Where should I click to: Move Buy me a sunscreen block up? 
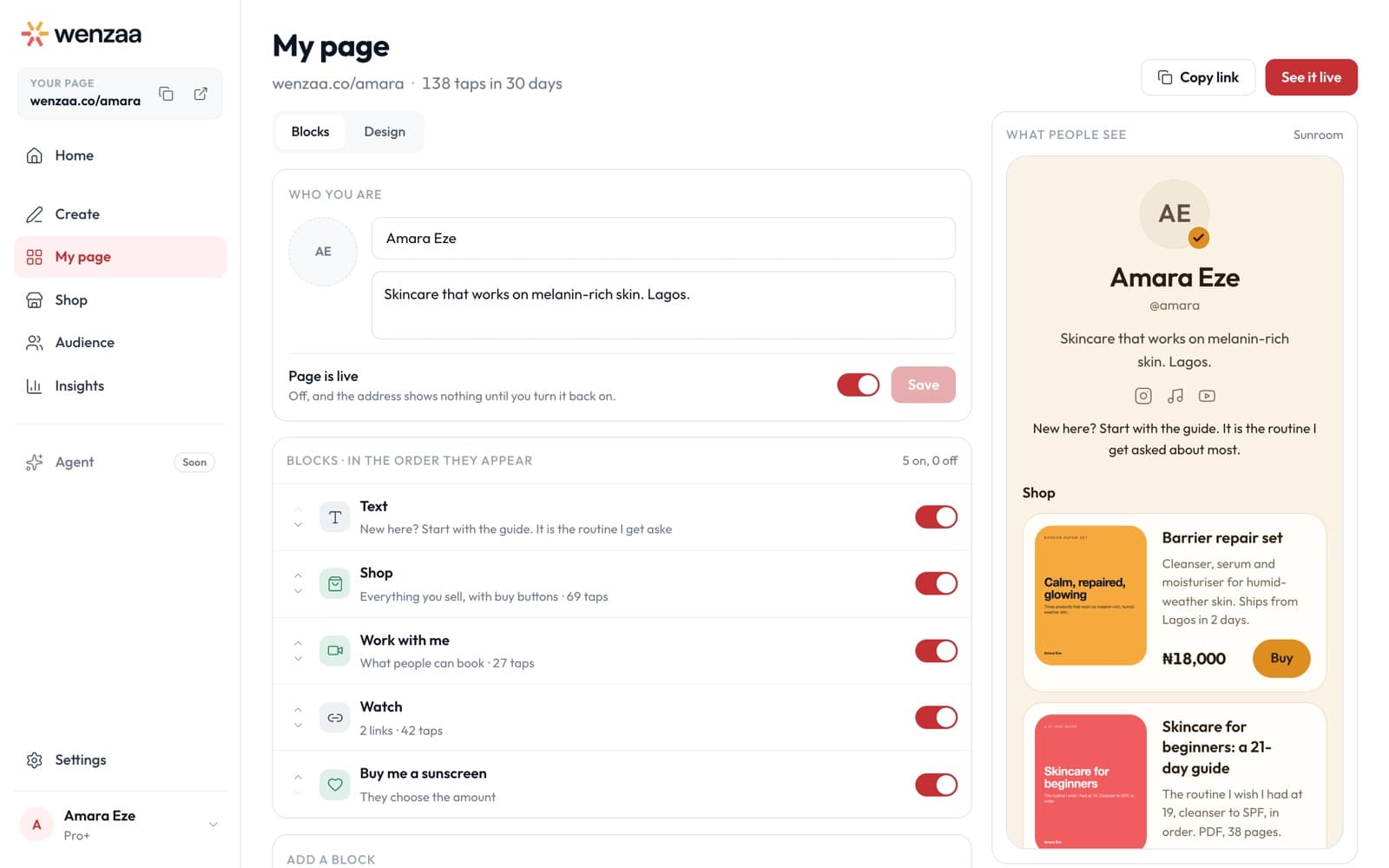pos(298,777)
